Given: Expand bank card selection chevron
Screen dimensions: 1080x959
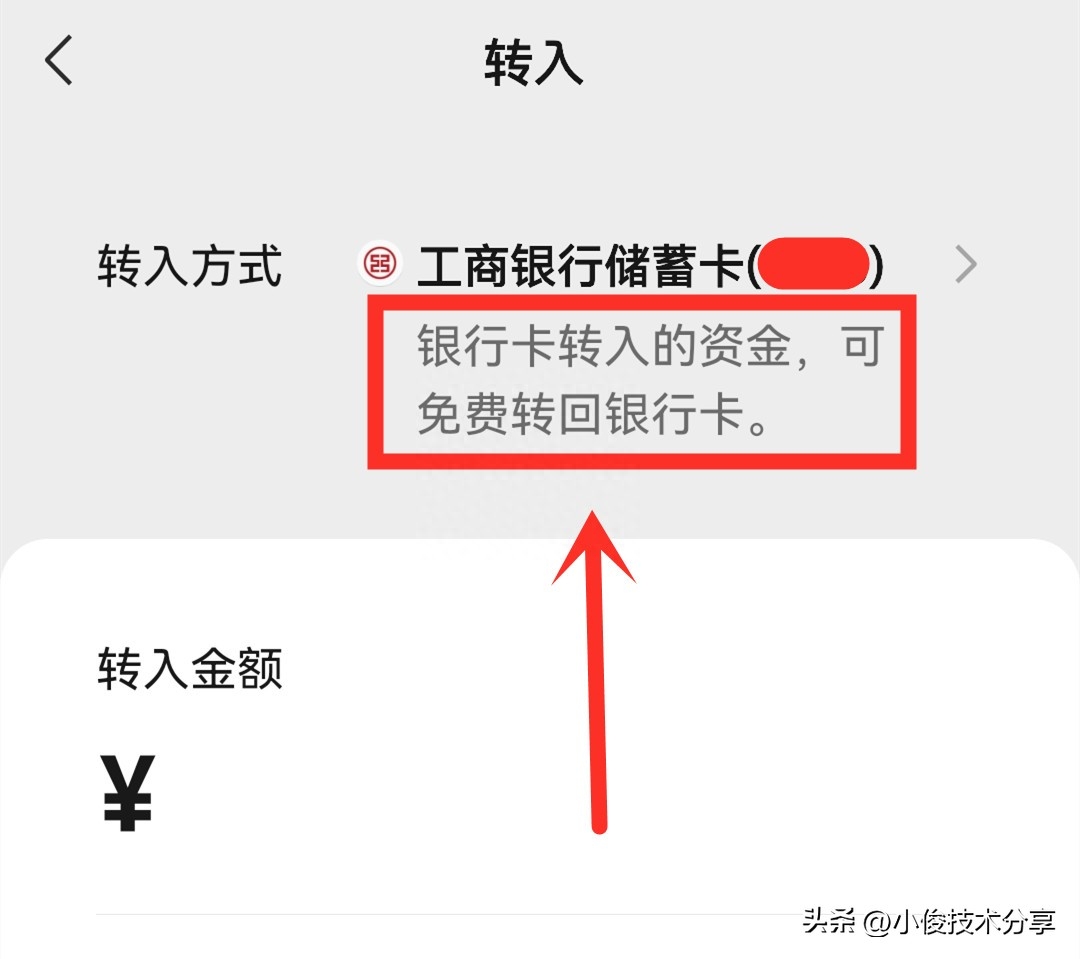Looking at the screenshot, I should click(x=966, y=265).
